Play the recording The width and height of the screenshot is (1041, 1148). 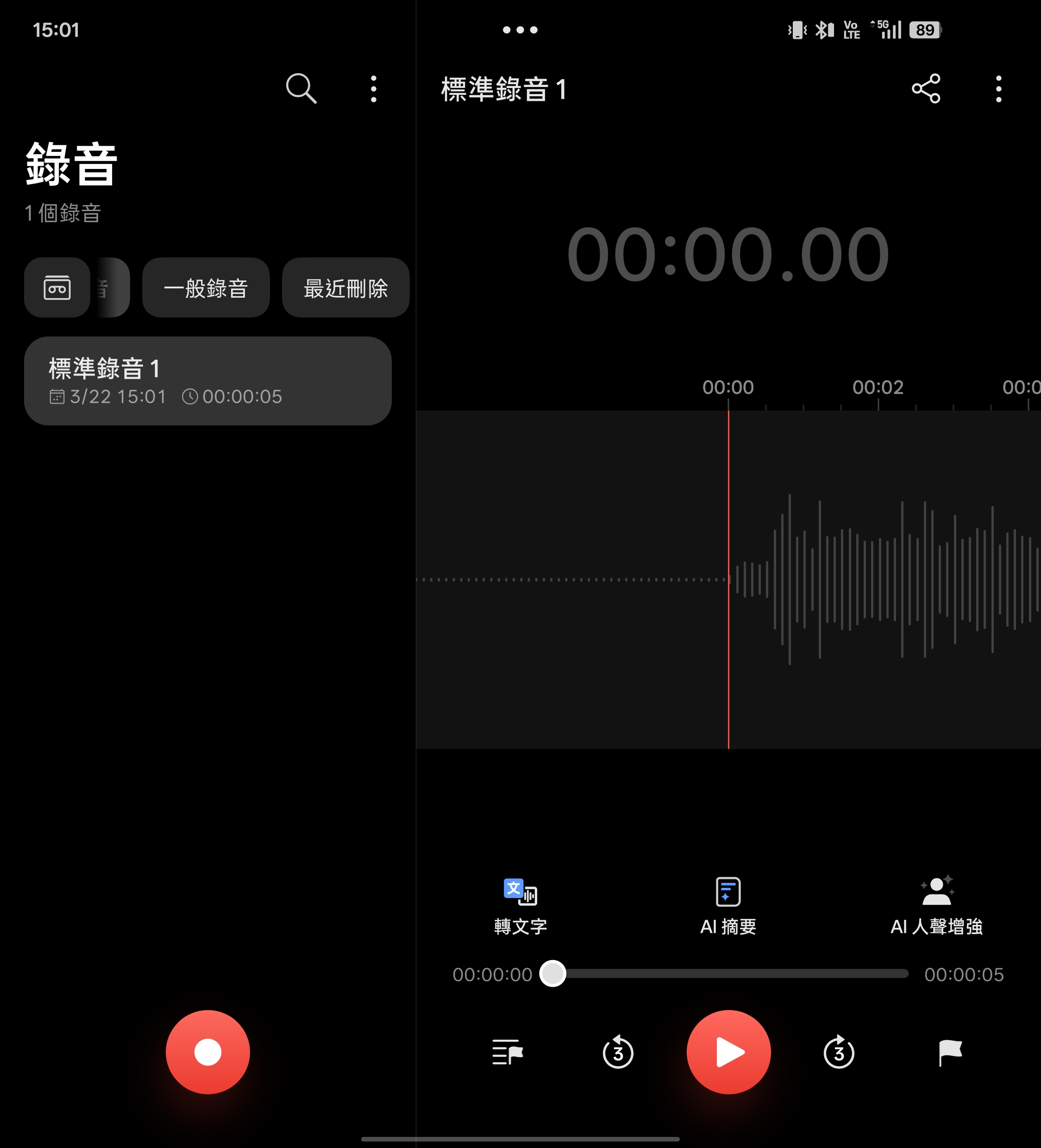(x=728, y=1051)
